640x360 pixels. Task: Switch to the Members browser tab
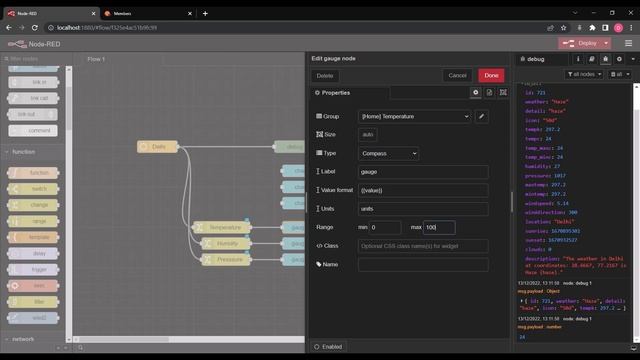pyautogui.click(x=147, y=13)
